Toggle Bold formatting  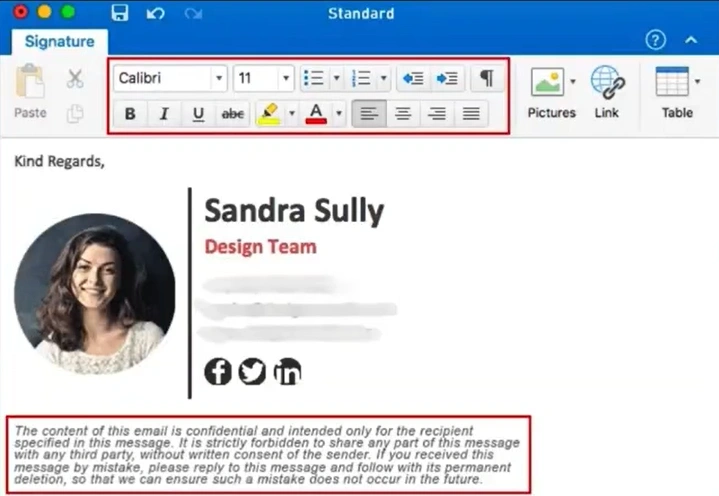pos(130,113)
